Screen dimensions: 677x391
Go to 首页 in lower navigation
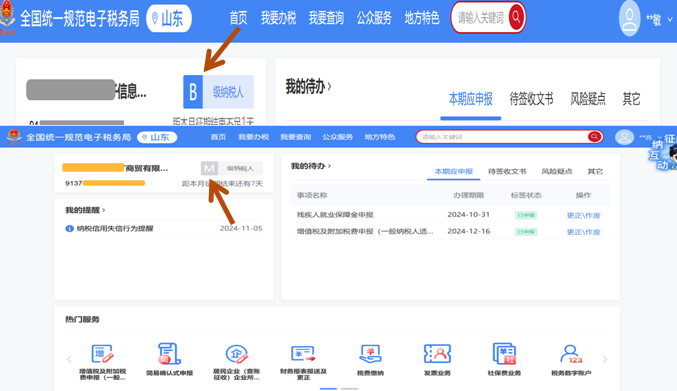(218, 137)
